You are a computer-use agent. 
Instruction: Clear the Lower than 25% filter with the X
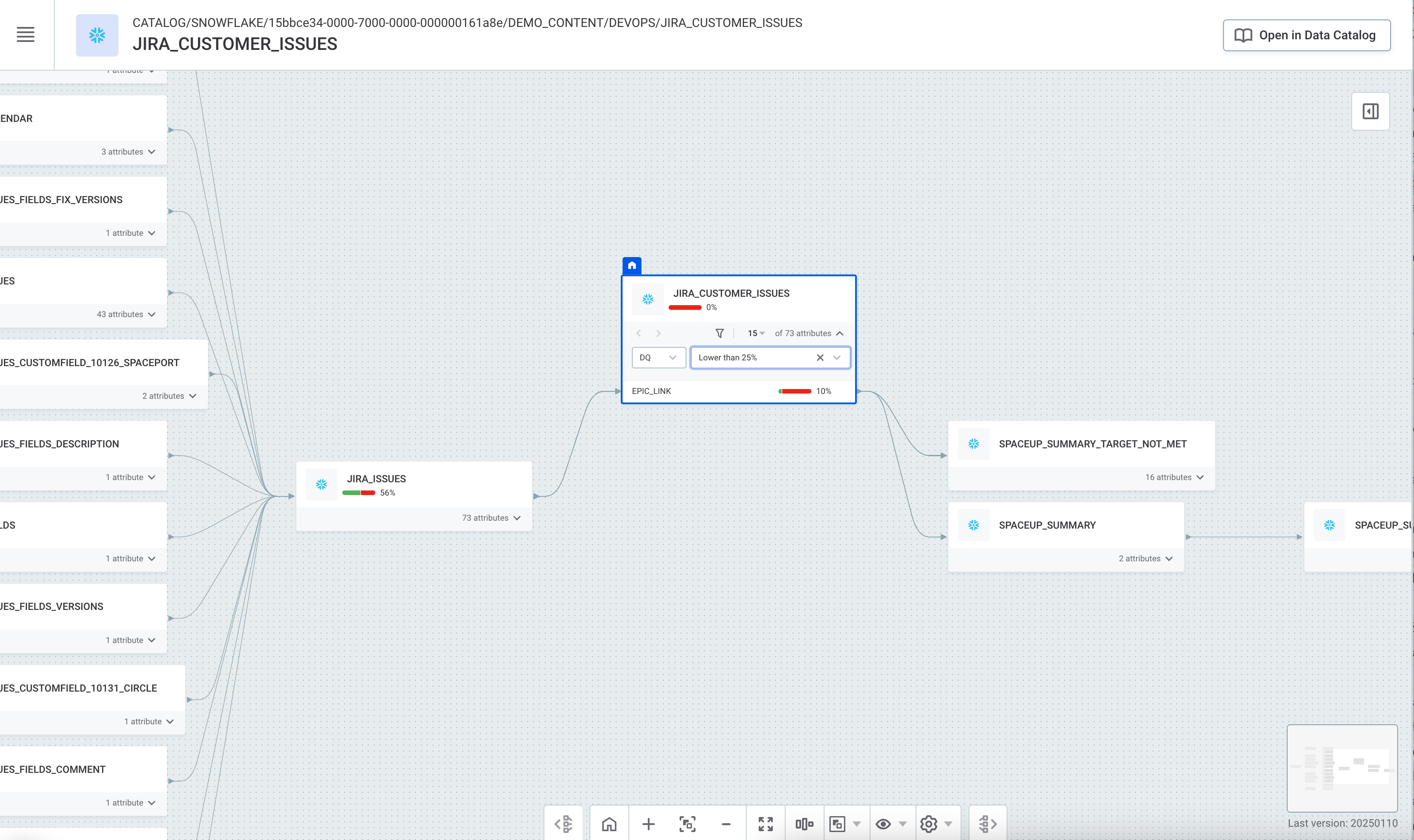(820, 357)
